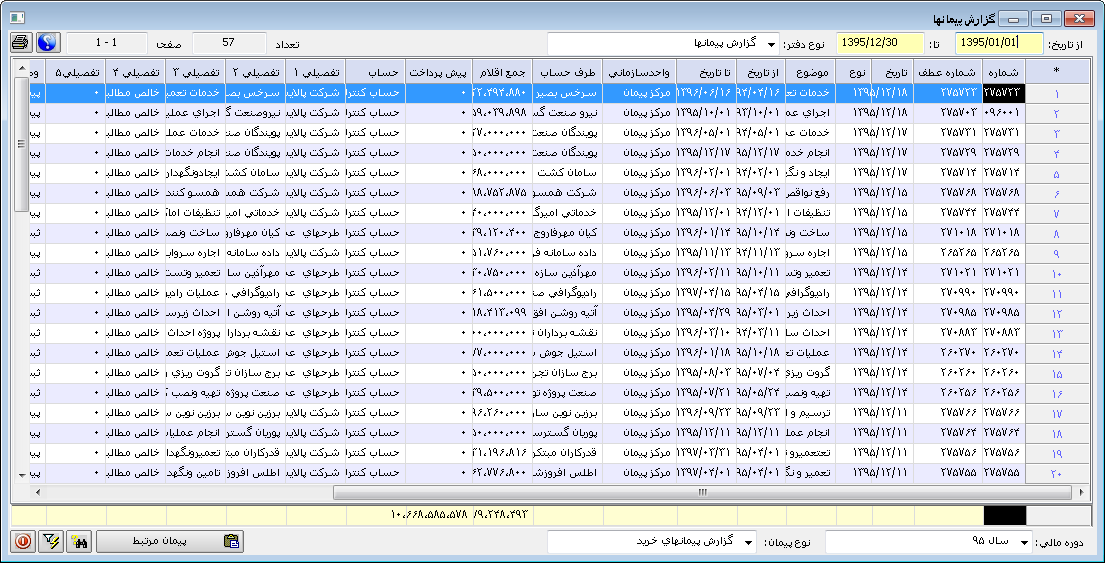Click the 'از تاریخ' start date field

coord(986,44)
